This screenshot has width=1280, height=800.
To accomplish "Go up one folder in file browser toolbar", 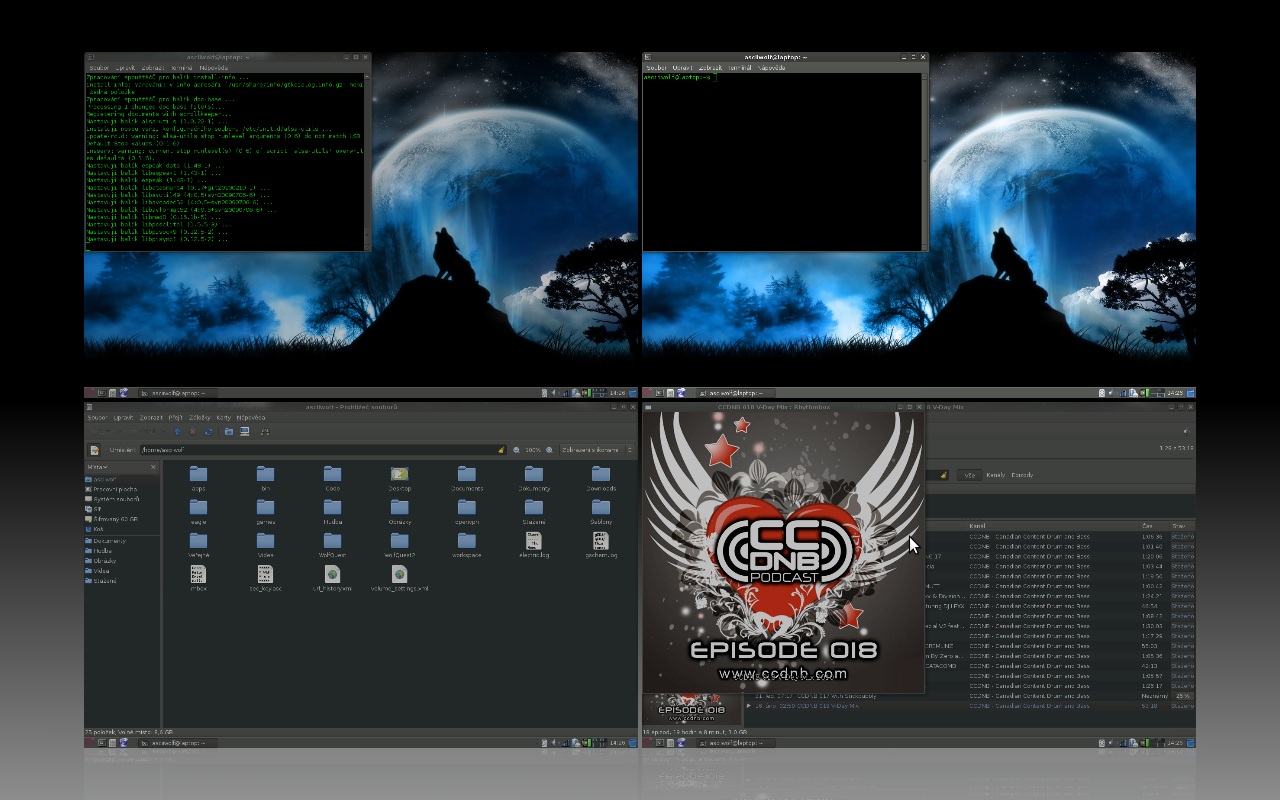I will point(177,431).
